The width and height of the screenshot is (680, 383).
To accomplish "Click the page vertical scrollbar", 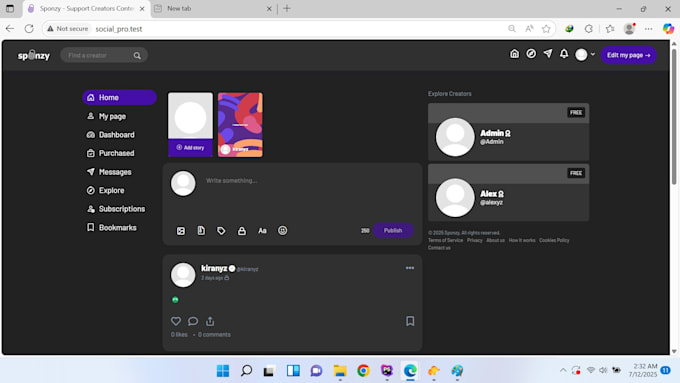I will 674,117.
